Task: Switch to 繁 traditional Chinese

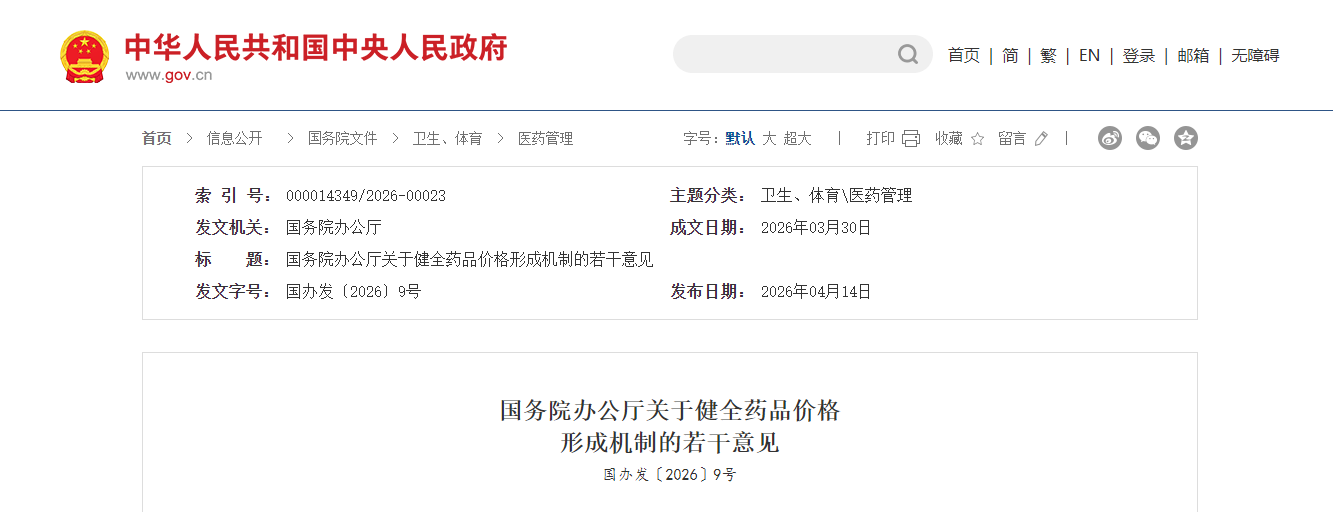Action: 1048,56
